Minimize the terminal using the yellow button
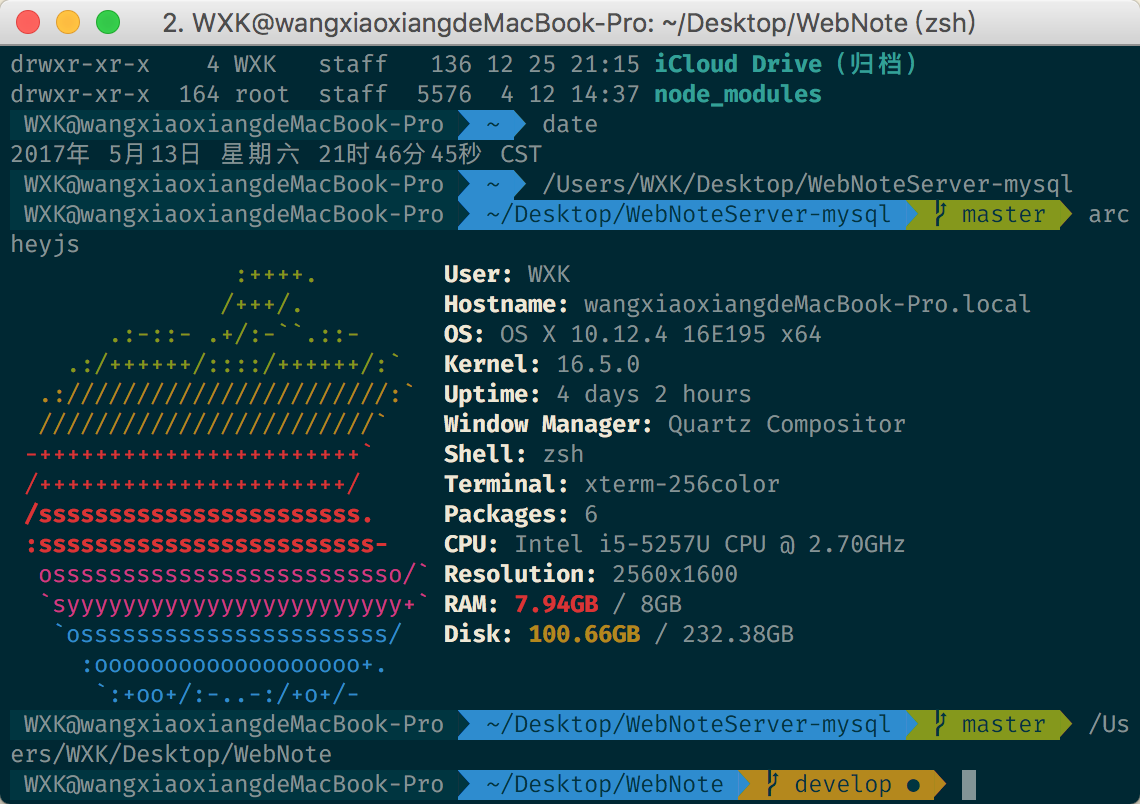 pyautogui.click(x=68, y=22)
